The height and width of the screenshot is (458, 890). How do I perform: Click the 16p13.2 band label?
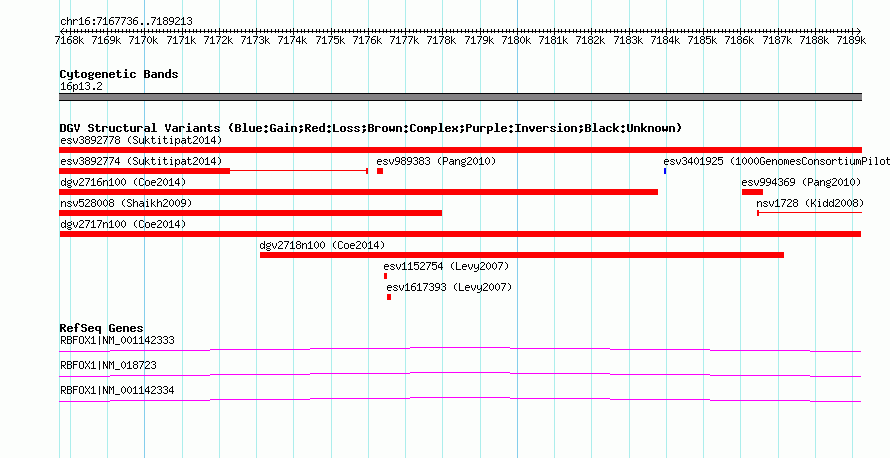(81, 87)
